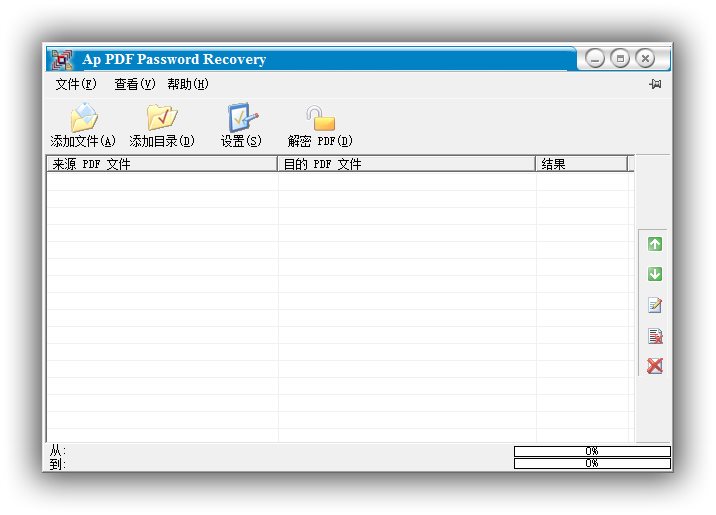This screenshot has width=716, height=515.
Task: Click the large red X icon
Action: [x=655, y=366]
